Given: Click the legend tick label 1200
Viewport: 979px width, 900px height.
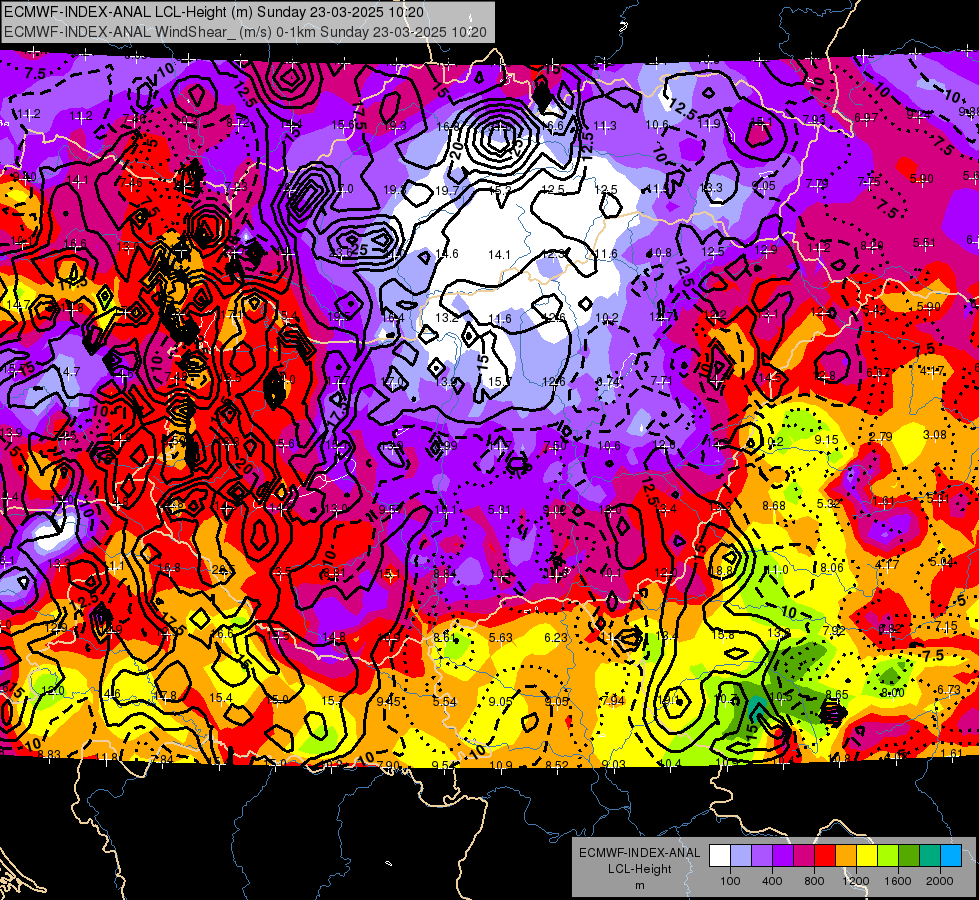Looking at the screenshot, I should [856, 881].
